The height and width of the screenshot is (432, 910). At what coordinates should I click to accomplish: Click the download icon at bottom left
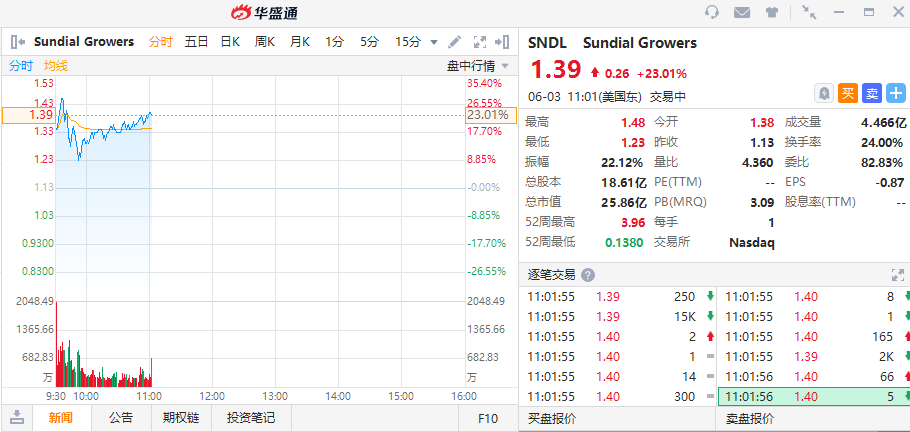[17, 417]
